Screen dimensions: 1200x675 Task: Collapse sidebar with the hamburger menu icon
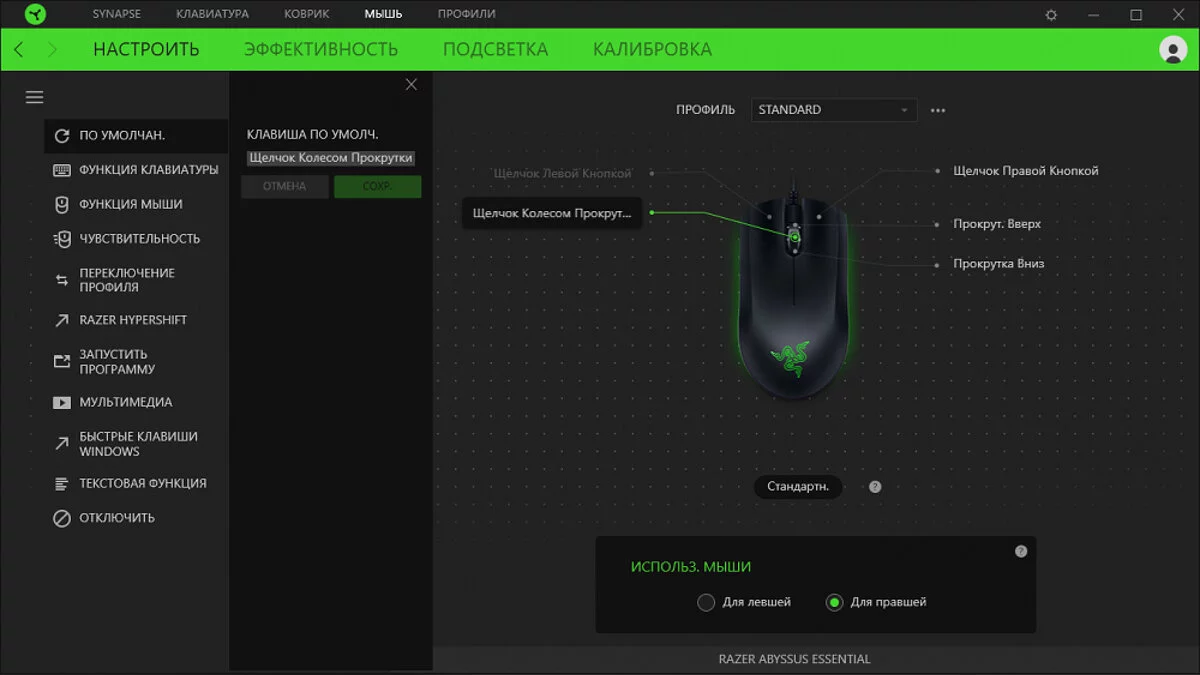point(35,97)
